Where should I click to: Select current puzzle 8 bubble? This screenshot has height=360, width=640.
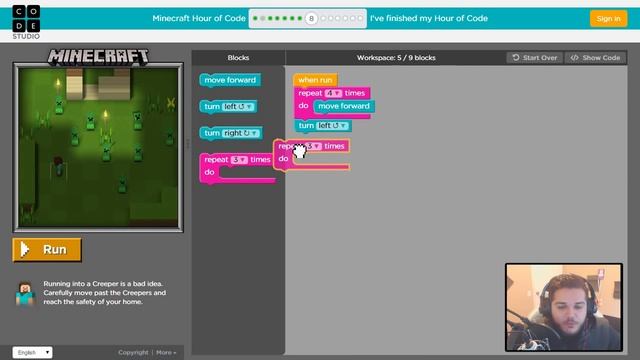click(311, 18)
